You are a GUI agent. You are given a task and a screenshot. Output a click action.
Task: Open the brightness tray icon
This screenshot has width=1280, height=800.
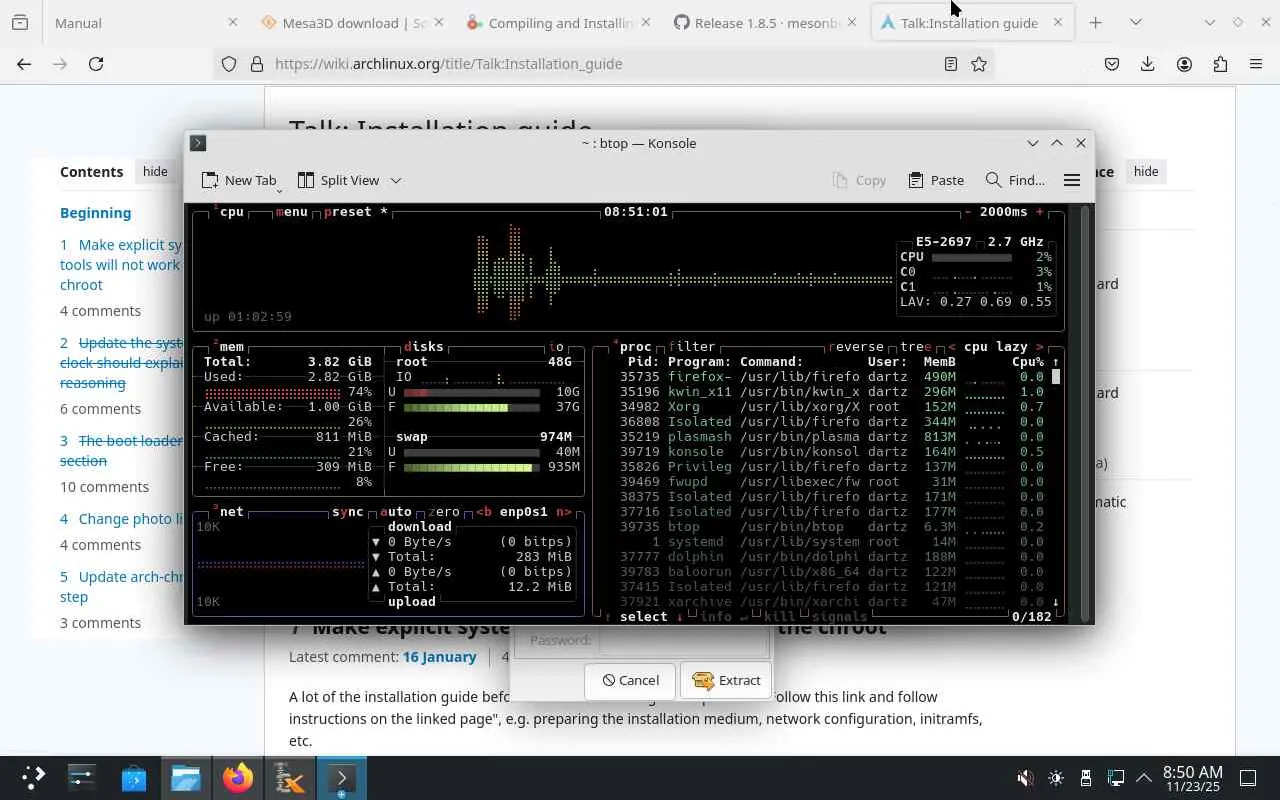[x=1056, y=778]
